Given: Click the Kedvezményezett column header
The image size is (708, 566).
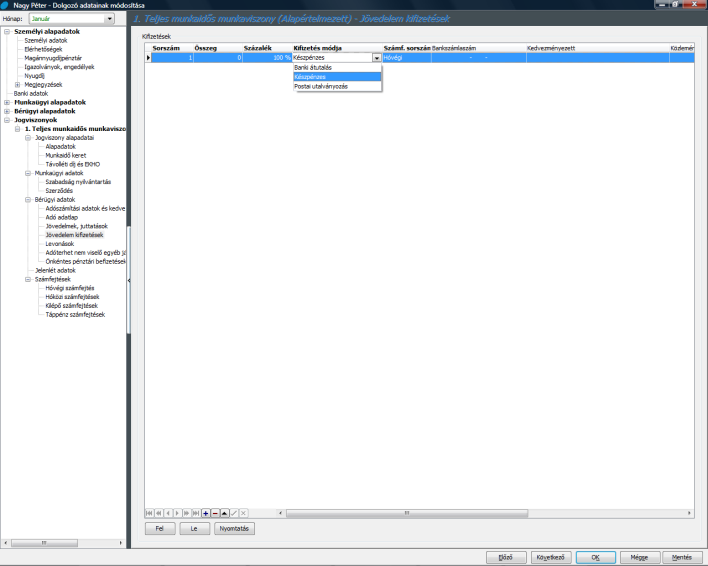Looking at the screenshot, I should 597,48.
